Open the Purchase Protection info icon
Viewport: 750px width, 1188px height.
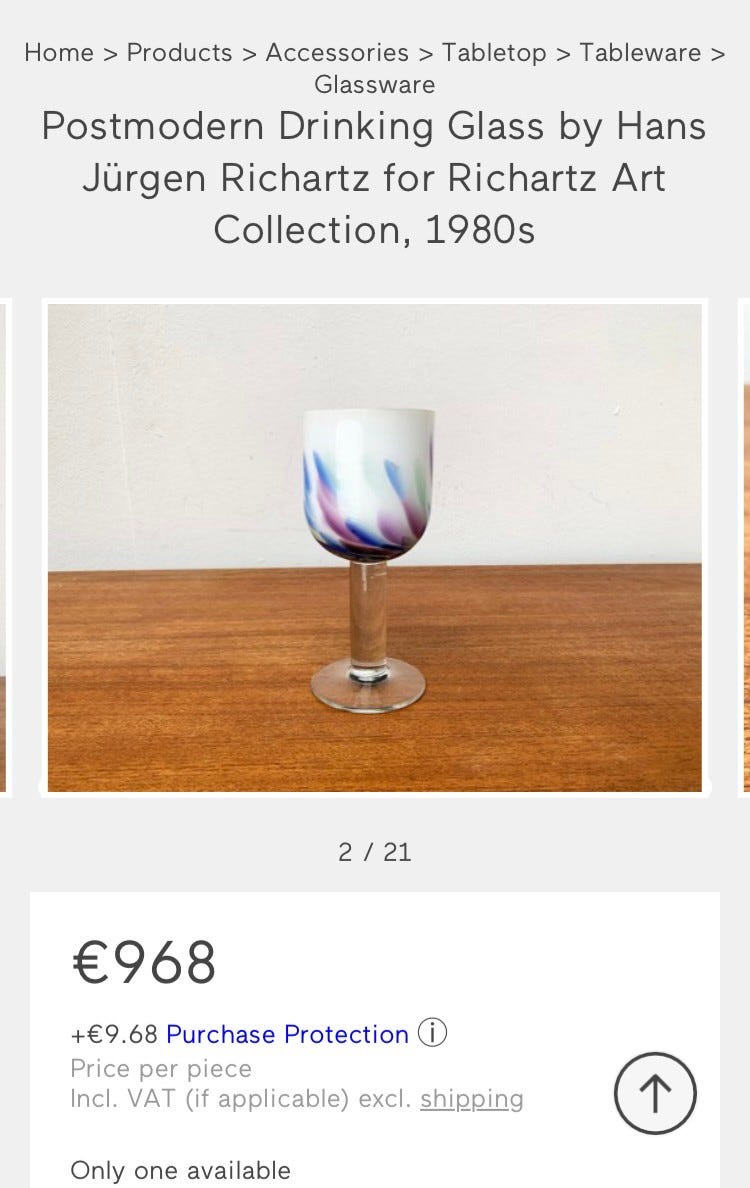tap(432, 1033)
